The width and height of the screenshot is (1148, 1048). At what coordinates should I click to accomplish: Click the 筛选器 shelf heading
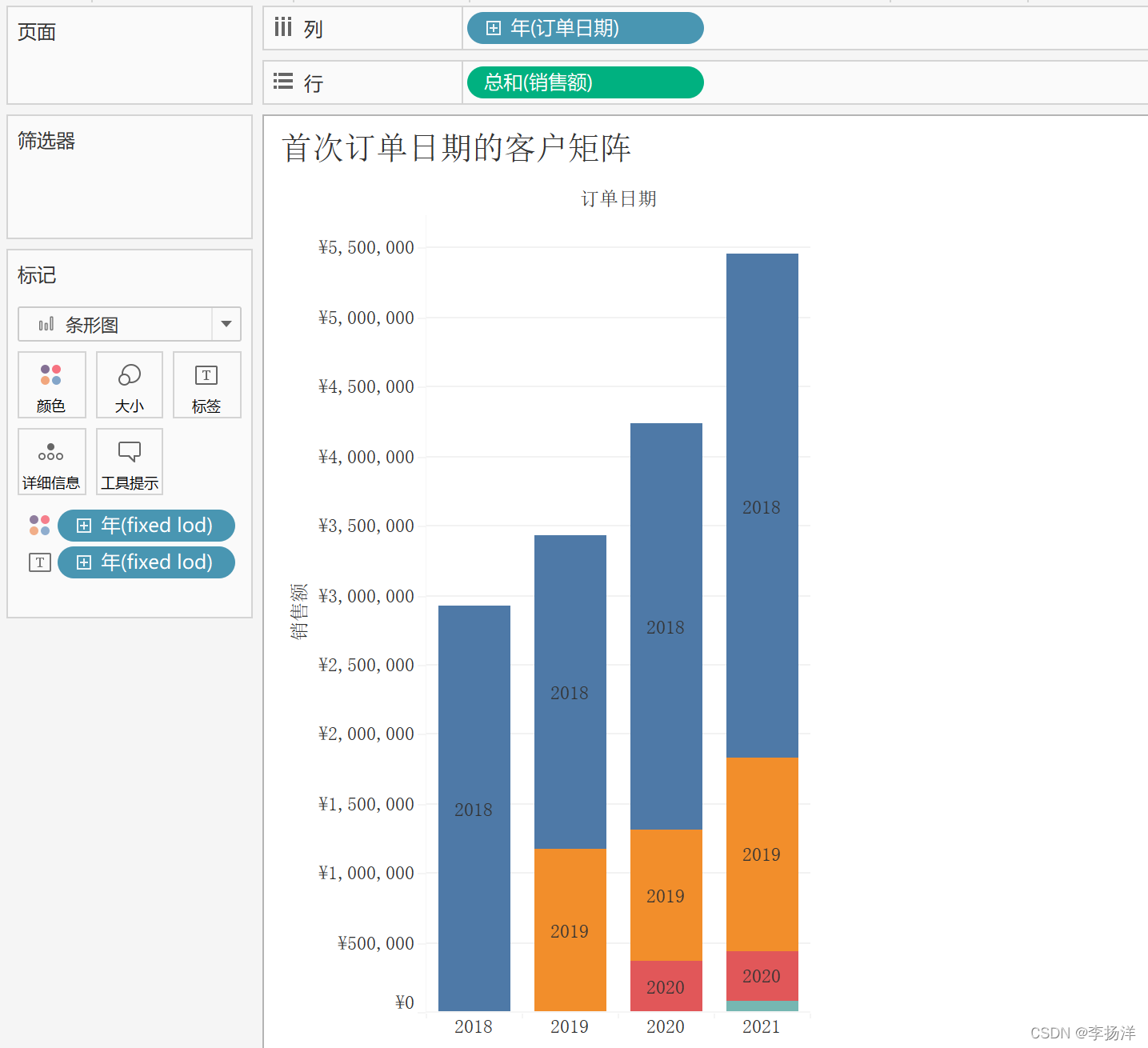click(x=46, y=141)
